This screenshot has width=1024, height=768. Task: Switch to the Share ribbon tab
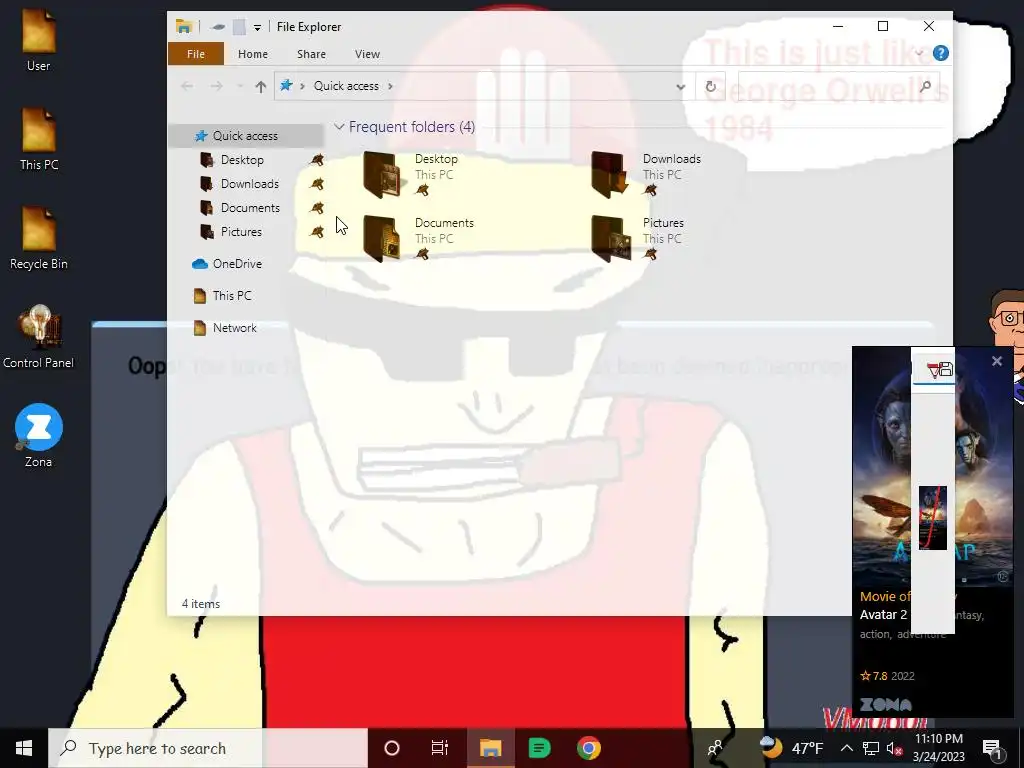pos(312,54)
